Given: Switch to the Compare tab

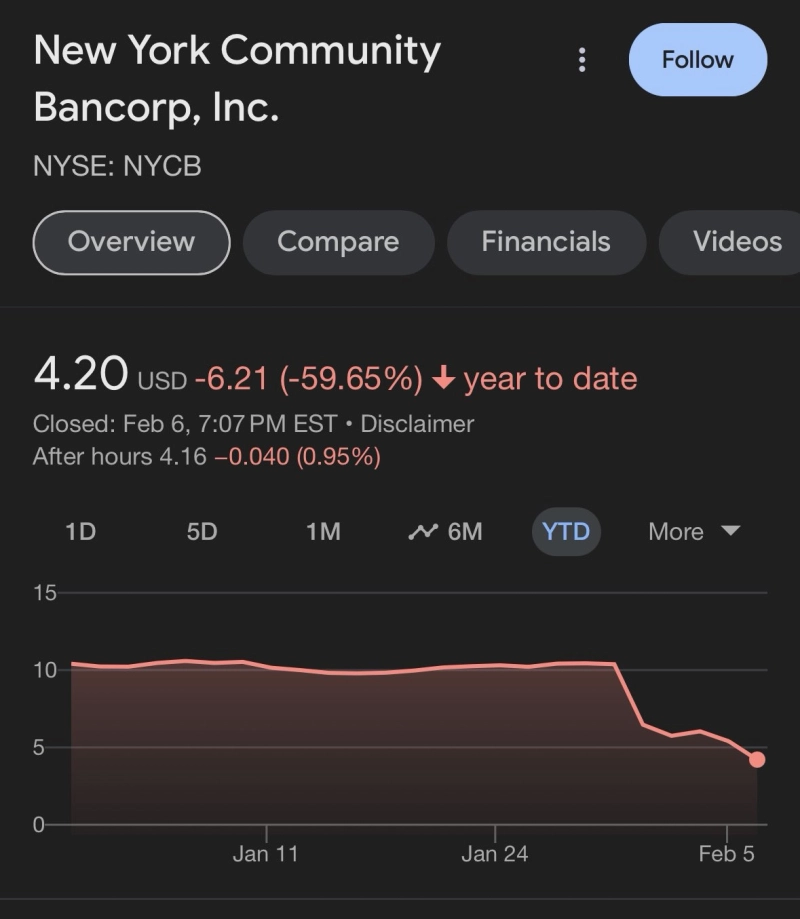Looking at the screenshot, I should pyautogui.click(x=338, y=242).
